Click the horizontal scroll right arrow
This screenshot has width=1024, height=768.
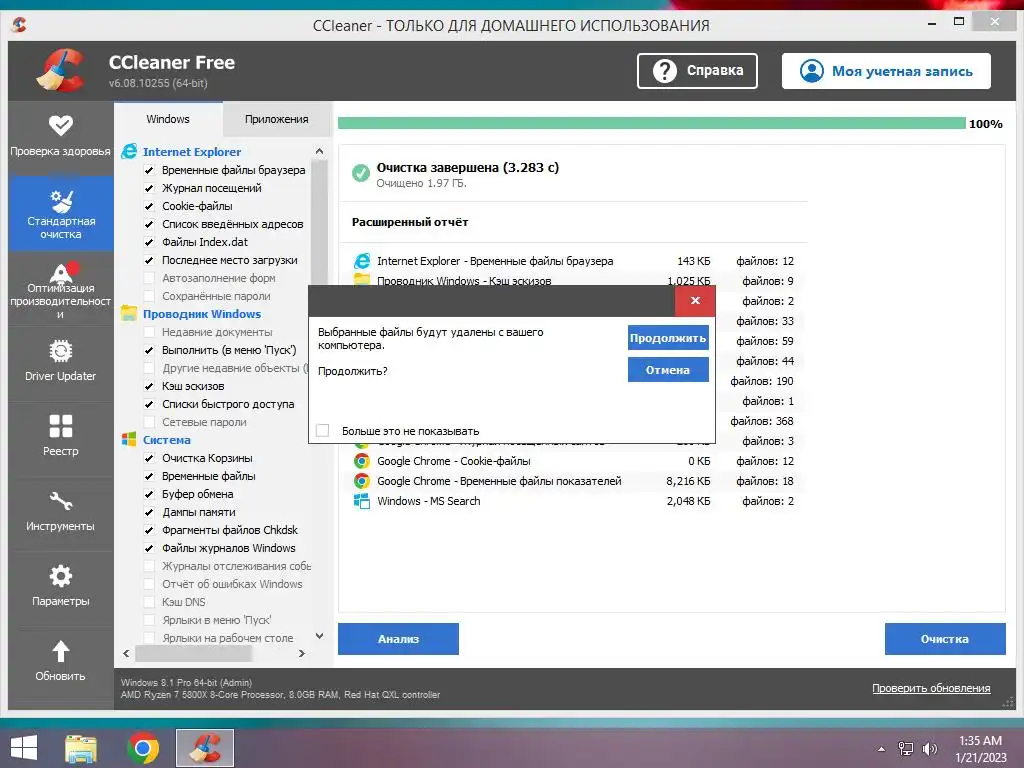(302, 653)
